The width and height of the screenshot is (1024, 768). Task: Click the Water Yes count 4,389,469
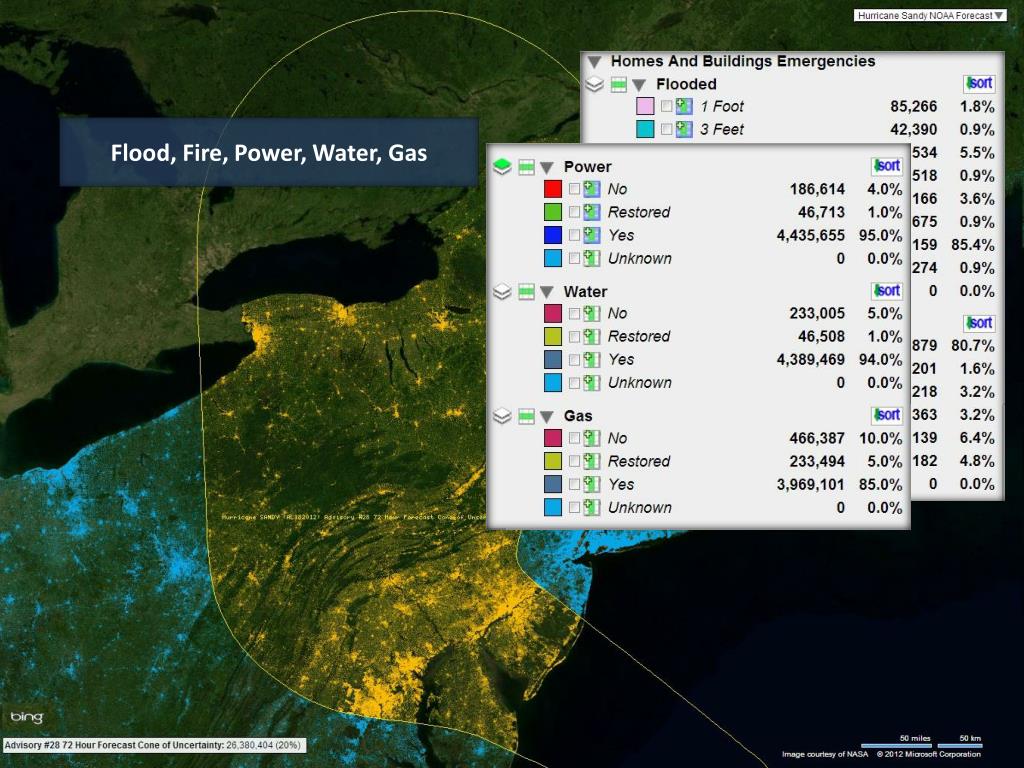pyautogui.click(x=810, y=360)
